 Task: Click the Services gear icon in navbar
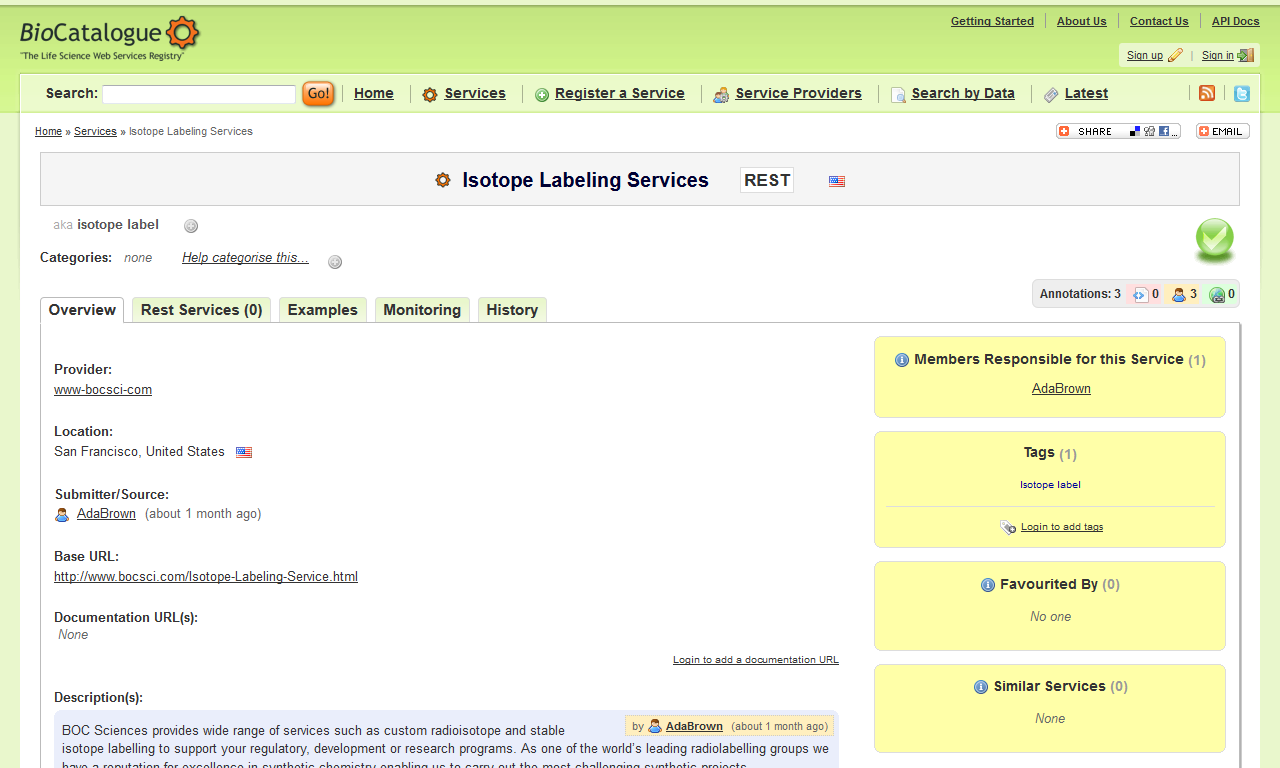coord(430,94)
